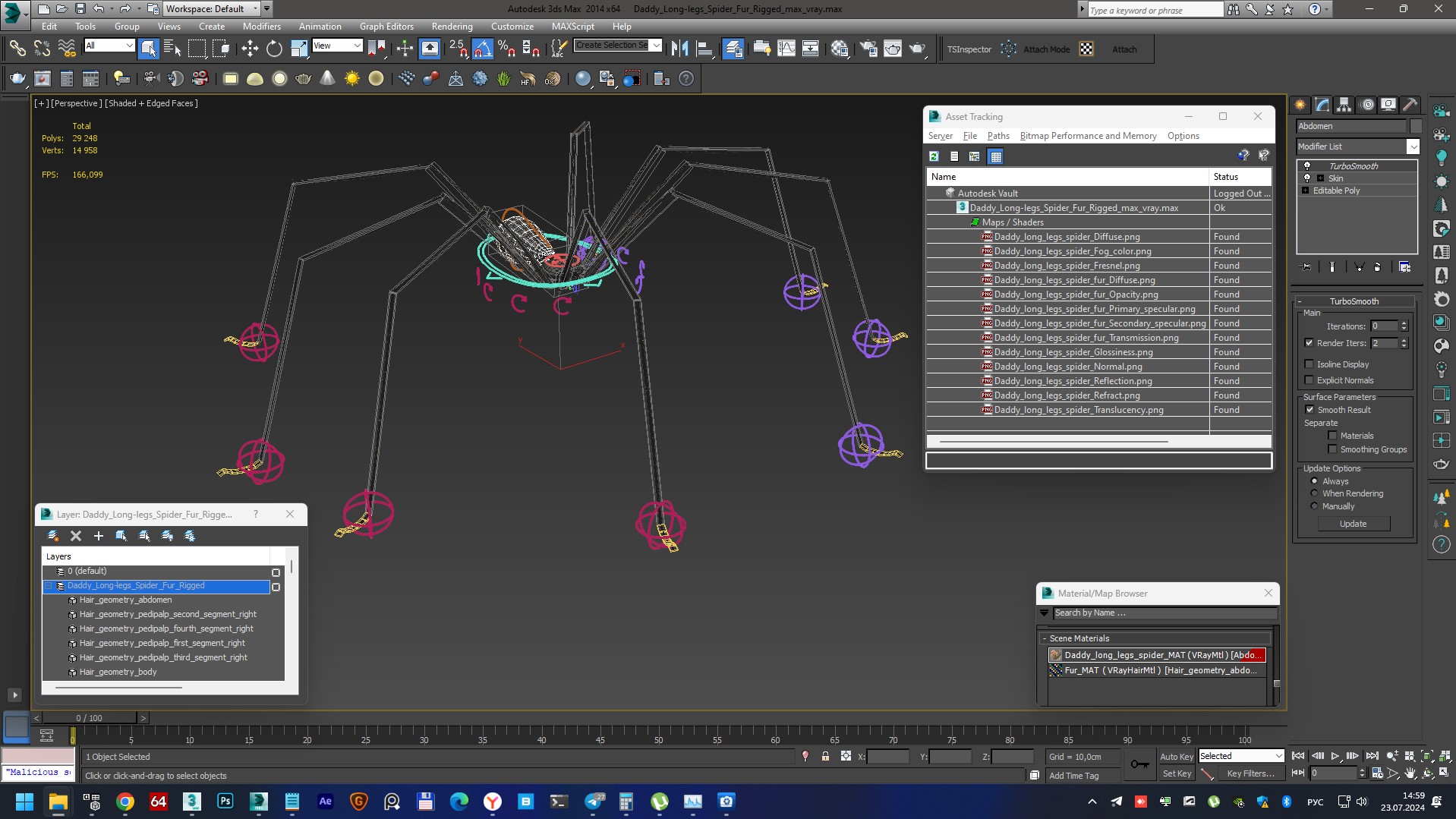1456x819 pixels.
Task: Toggle Render Iters checkbox
Action: [1309, 343]
